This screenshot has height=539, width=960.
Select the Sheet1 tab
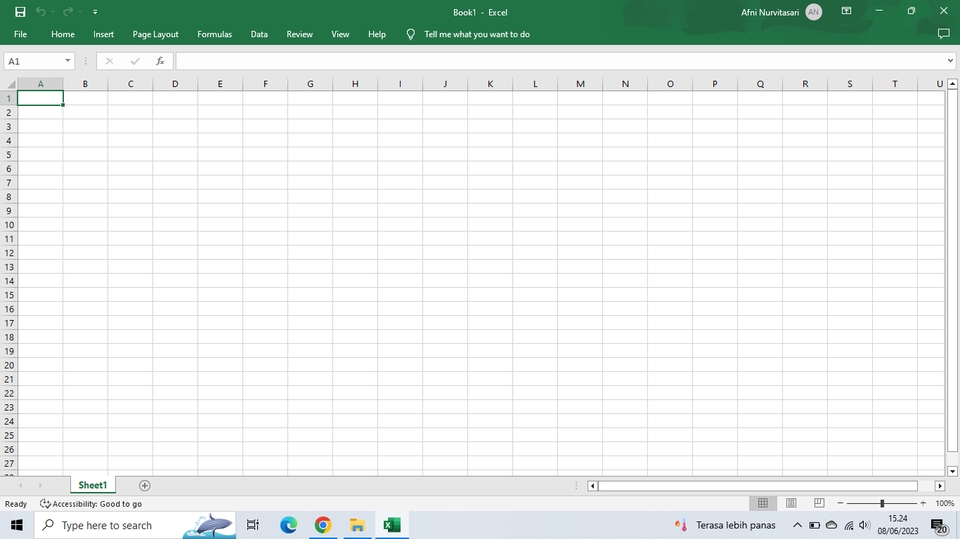pos(92,485)
